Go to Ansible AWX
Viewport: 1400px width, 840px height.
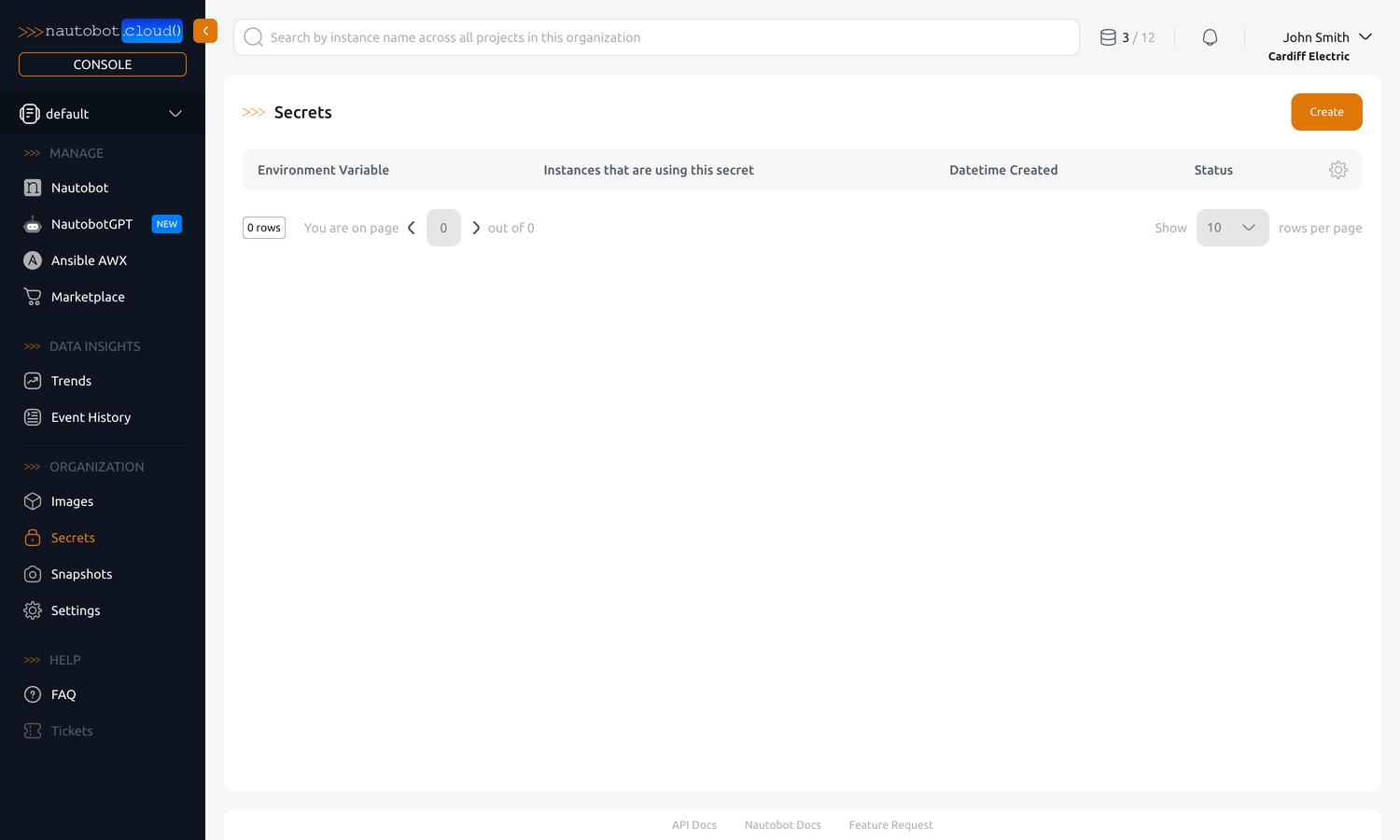89,260
